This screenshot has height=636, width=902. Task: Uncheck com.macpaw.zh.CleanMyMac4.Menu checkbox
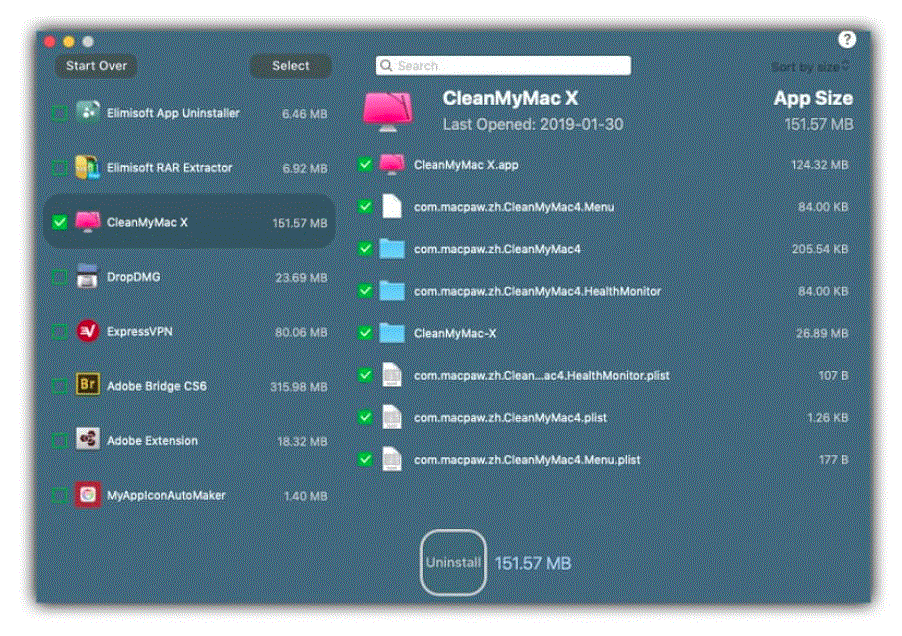pyautogui.click(x=365, y=206)
